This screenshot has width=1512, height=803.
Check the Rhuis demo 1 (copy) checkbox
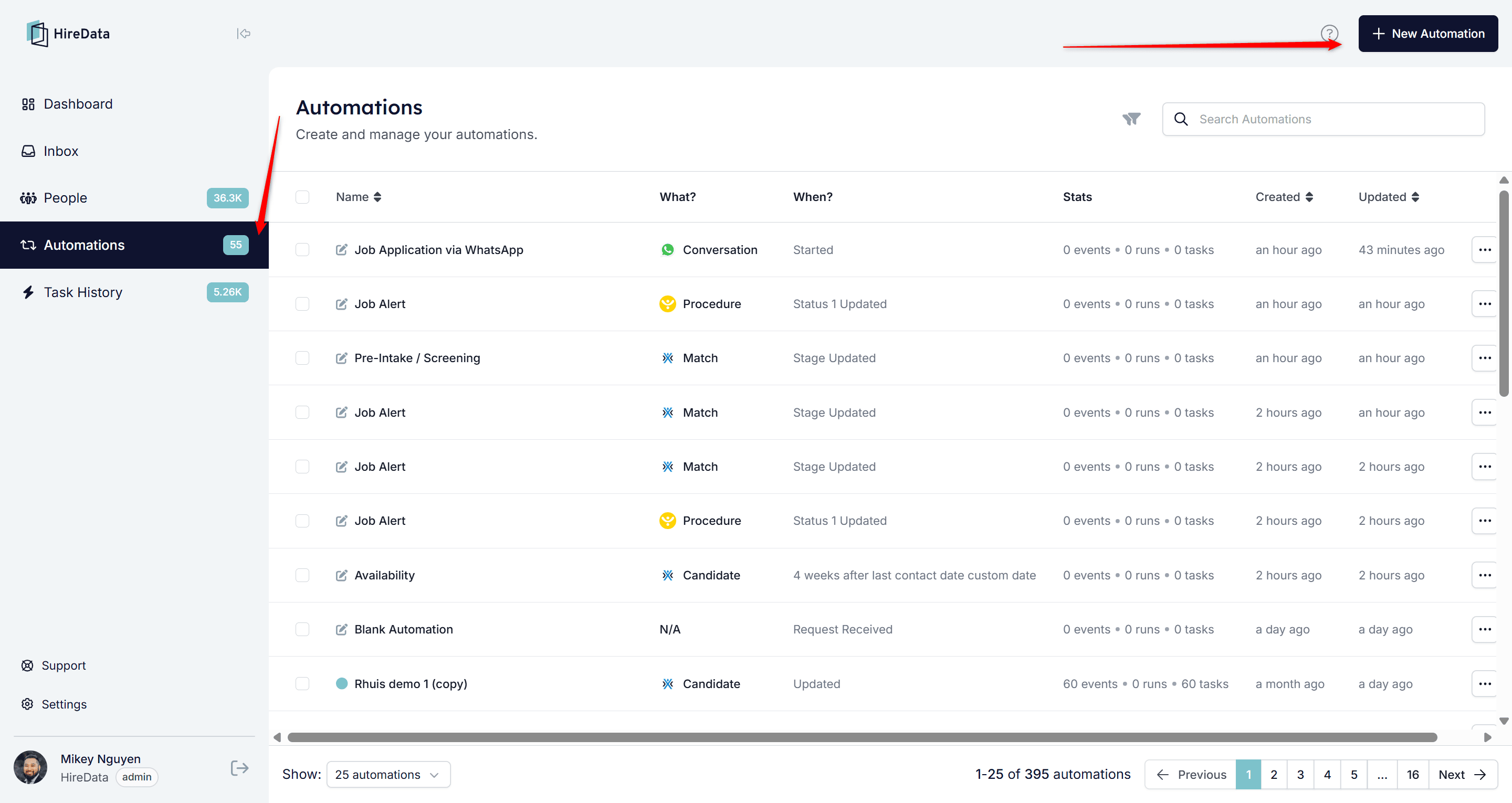coord(302,684)
